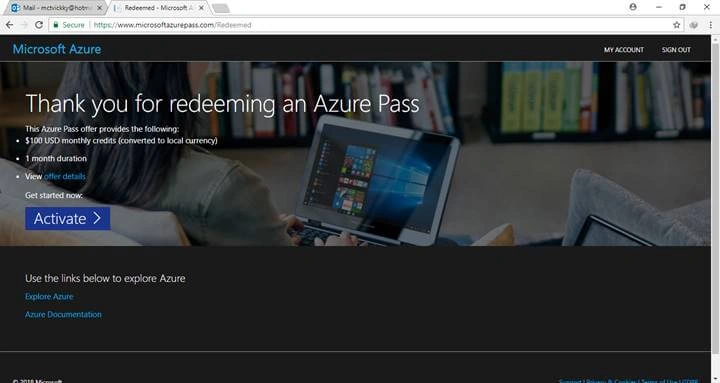Bookmark page with the star icon
Viewport: 720px width, 383px height.
676,25
